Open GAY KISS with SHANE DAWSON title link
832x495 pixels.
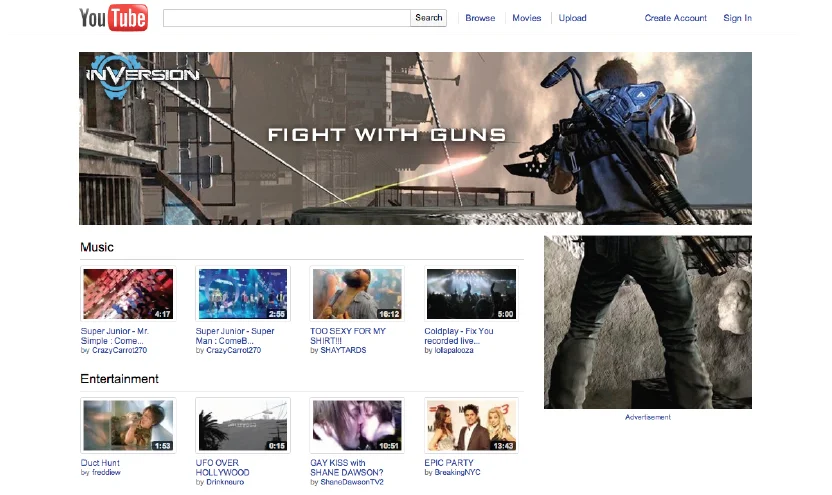pyautogui.click(x=346, y=467)
